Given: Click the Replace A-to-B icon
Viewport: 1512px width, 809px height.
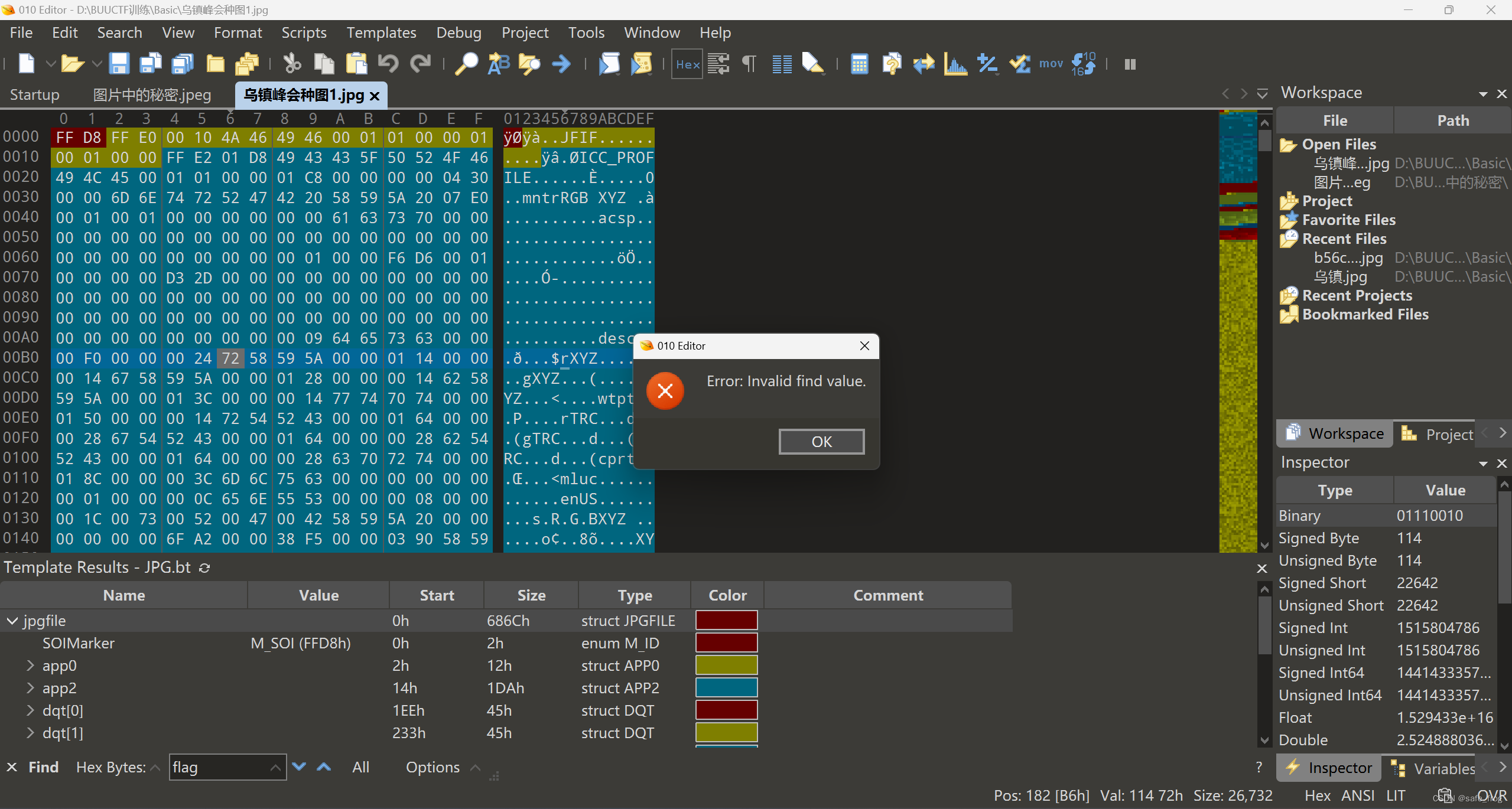Looking at the screenshot, I should click(498, 64).
